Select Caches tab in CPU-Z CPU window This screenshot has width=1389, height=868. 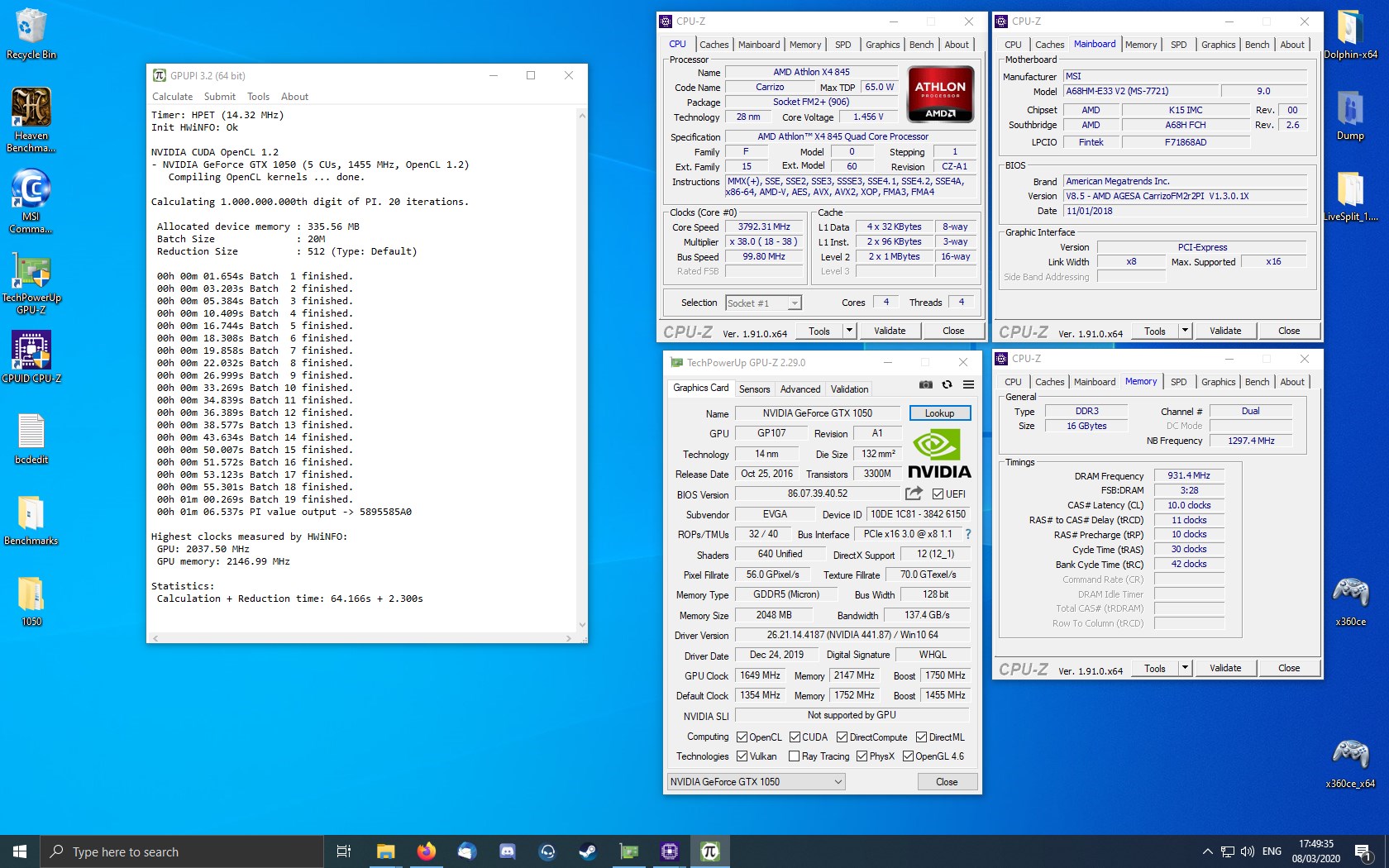(714, 45)
